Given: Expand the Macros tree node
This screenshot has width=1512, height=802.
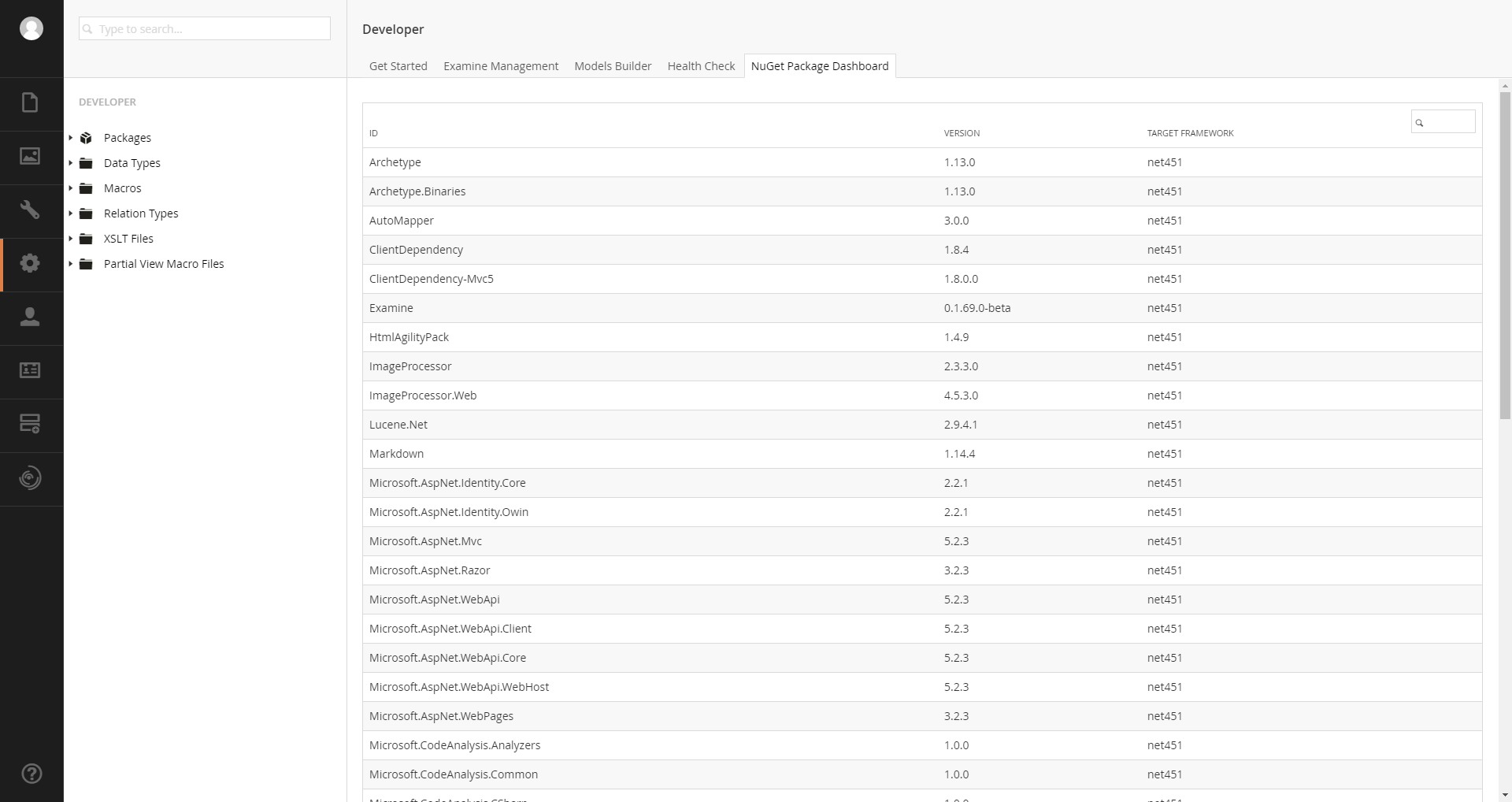Looking at the screenshot, I should click(x=70, y=188).
